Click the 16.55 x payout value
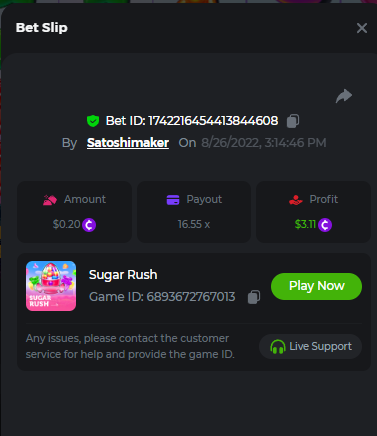Viewport: 377px width, 436px height. [194, 224]
